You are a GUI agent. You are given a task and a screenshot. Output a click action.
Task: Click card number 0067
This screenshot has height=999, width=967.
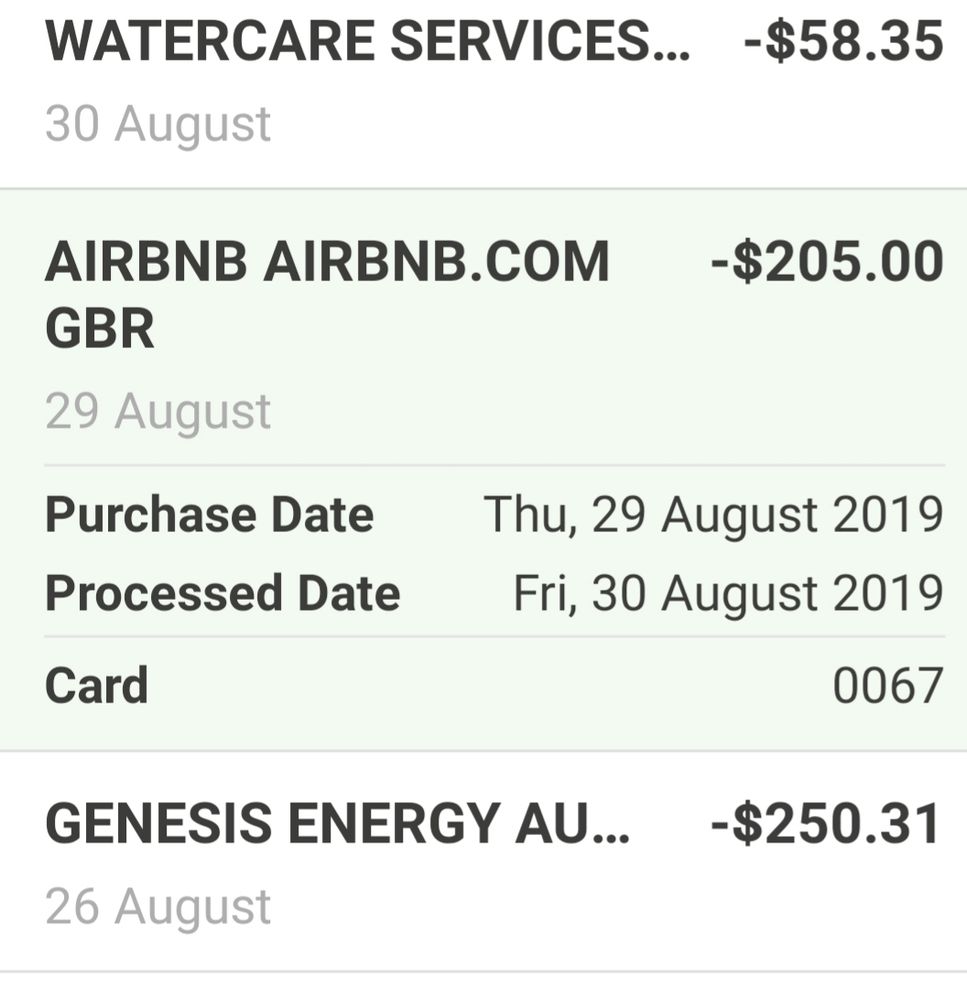click(888, 686)
